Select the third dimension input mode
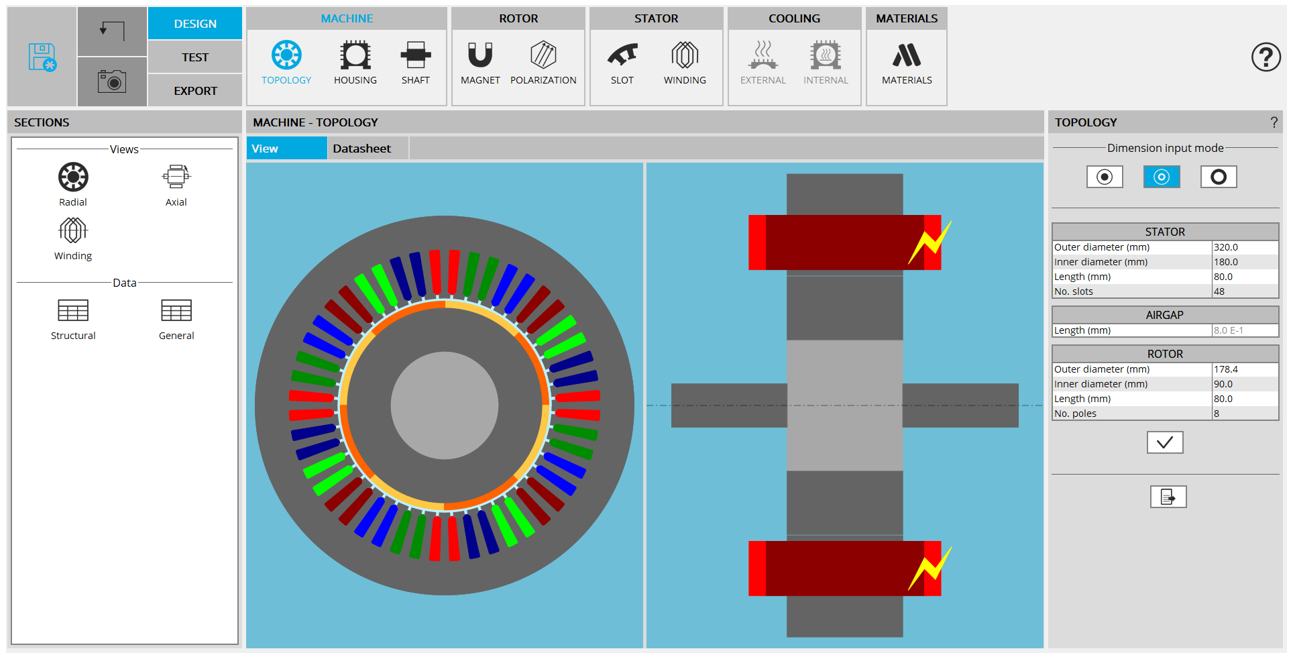This screenshot has width=1291, height=658. [1218, 177]
